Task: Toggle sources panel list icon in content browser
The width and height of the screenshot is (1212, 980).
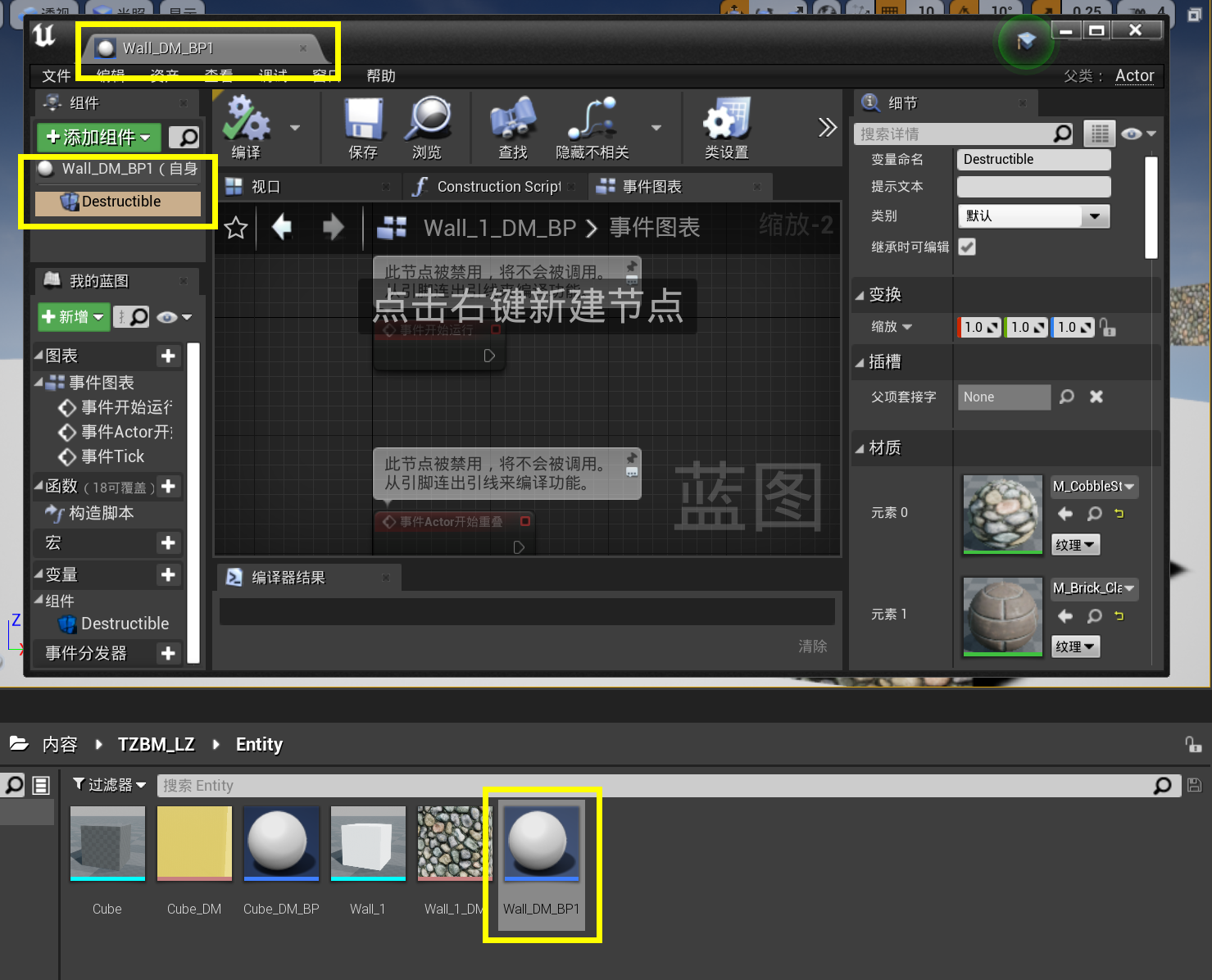Action: click(40, 786)
